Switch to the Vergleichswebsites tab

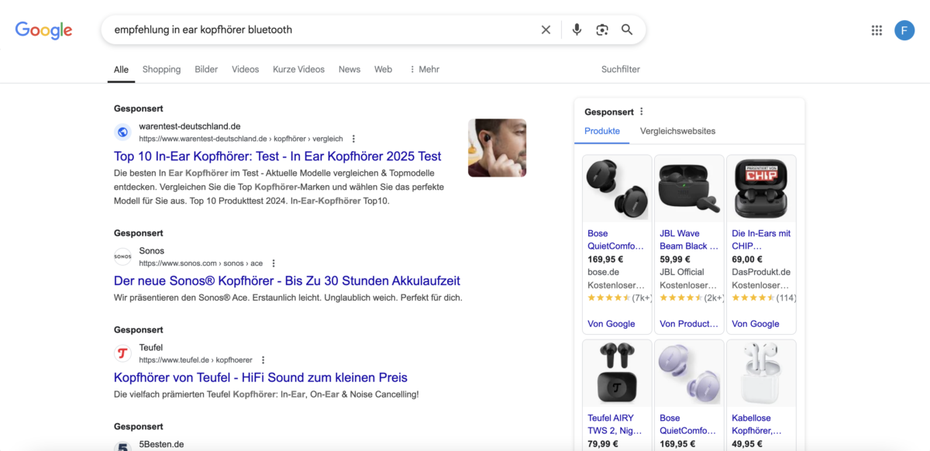(x=677, y=131)
